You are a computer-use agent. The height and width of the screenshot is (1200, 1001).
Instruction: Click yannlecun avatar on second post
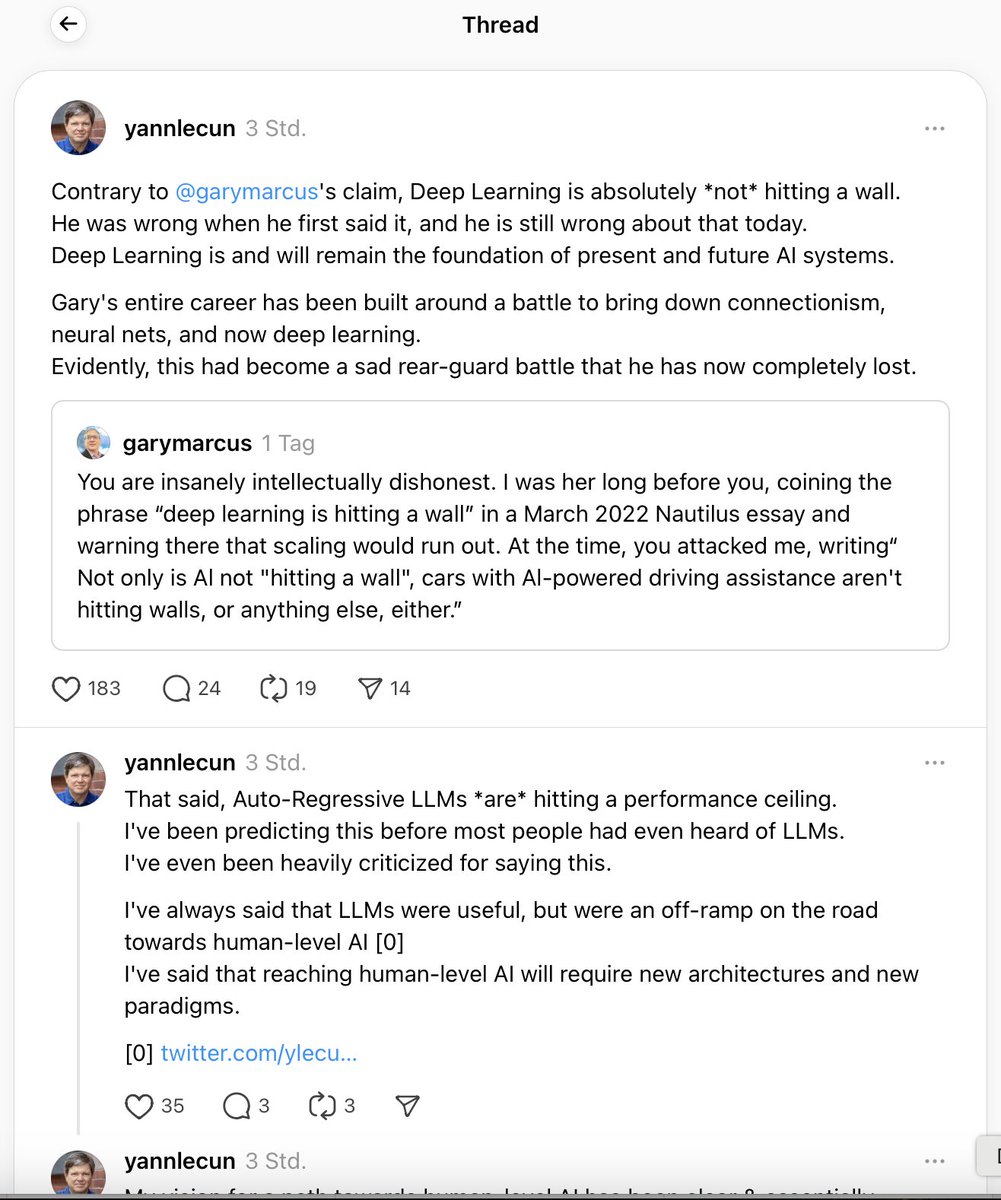[x=78, y=779]
